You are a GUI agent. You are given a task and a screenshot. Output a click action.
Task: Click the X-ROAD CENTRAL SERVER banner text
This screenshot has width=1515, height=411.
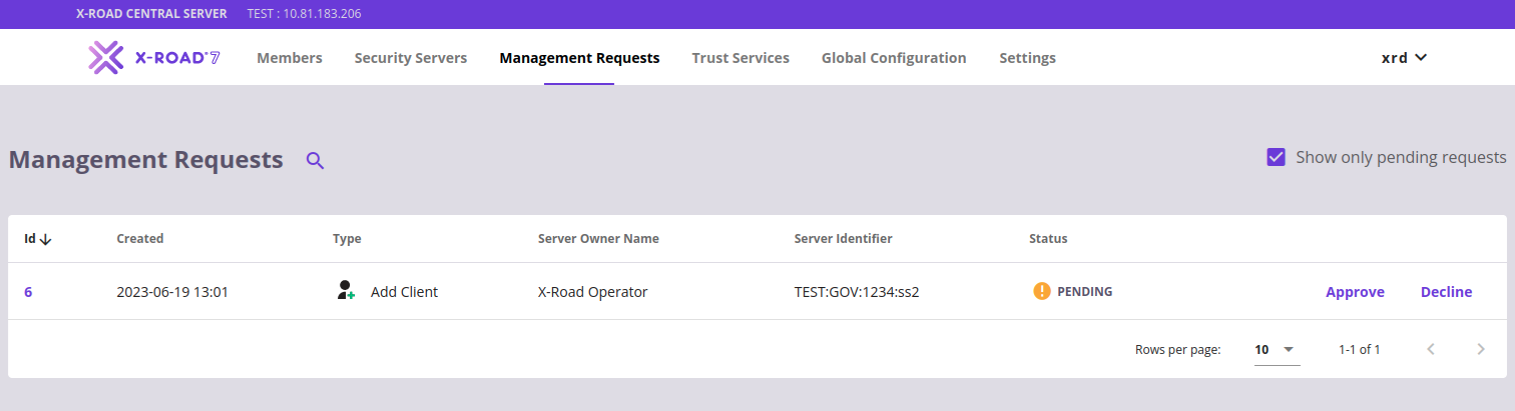tap(151, 14)
